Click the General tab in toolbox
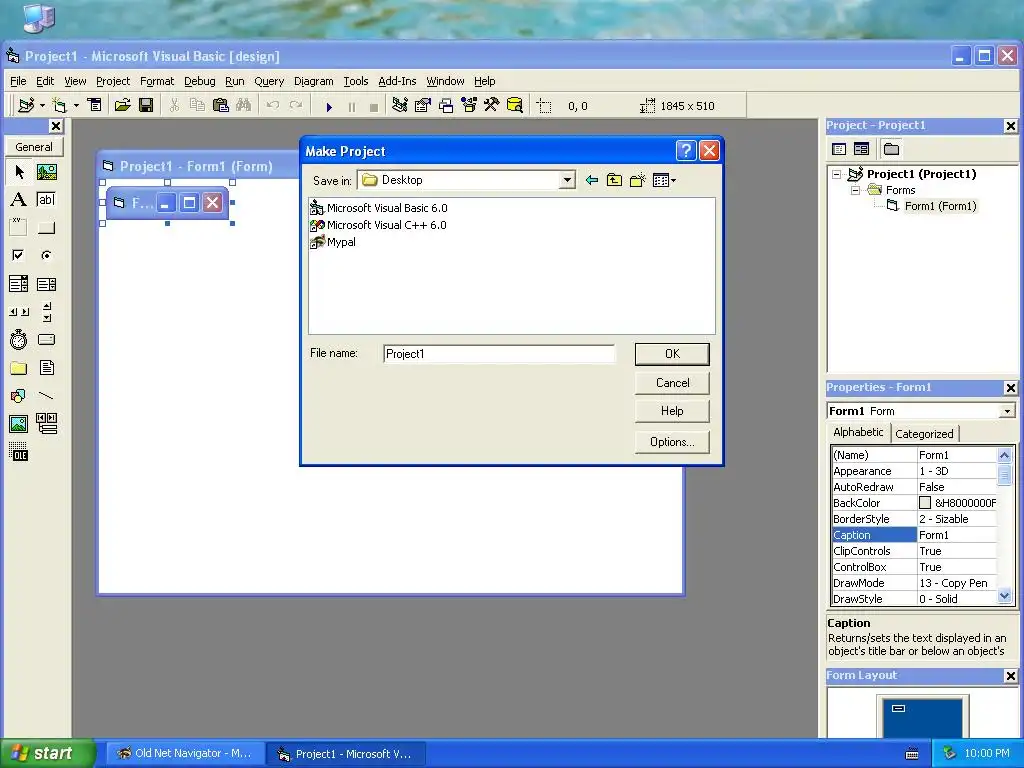 [34, 147]
